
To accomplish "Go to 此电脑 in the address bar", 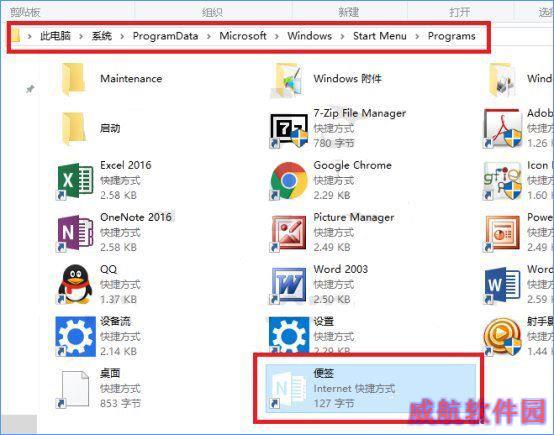I will click(x=55, y=36).
